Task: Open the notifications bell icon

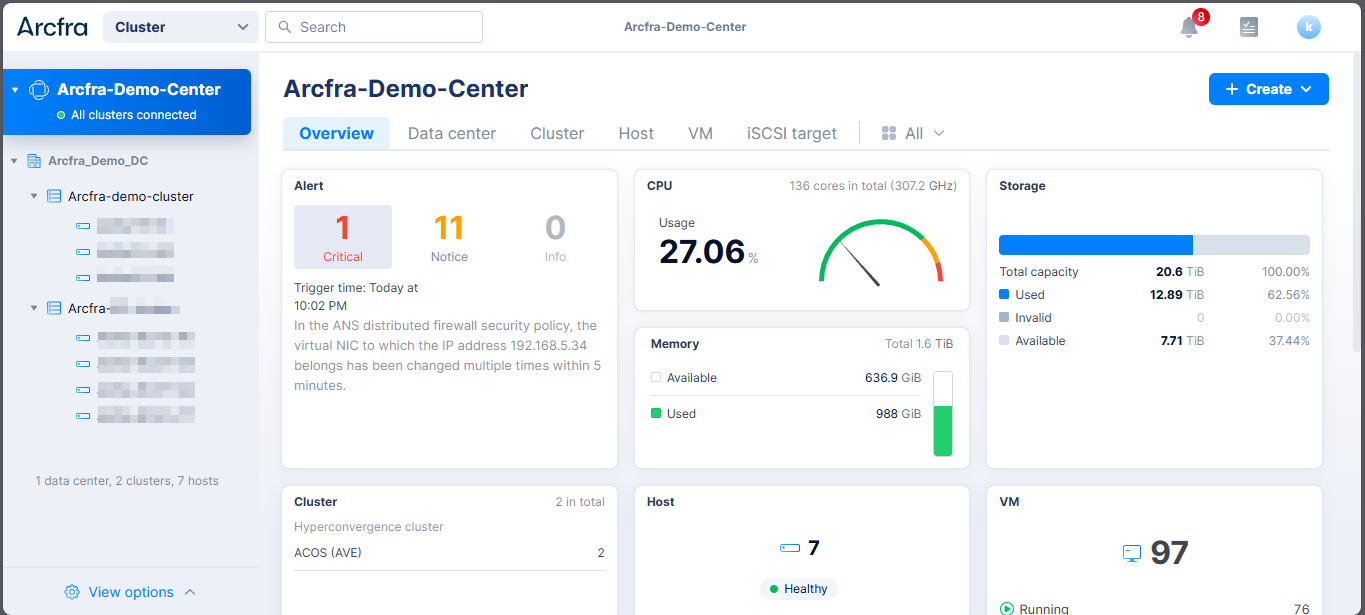Action: click(1188, 28)
